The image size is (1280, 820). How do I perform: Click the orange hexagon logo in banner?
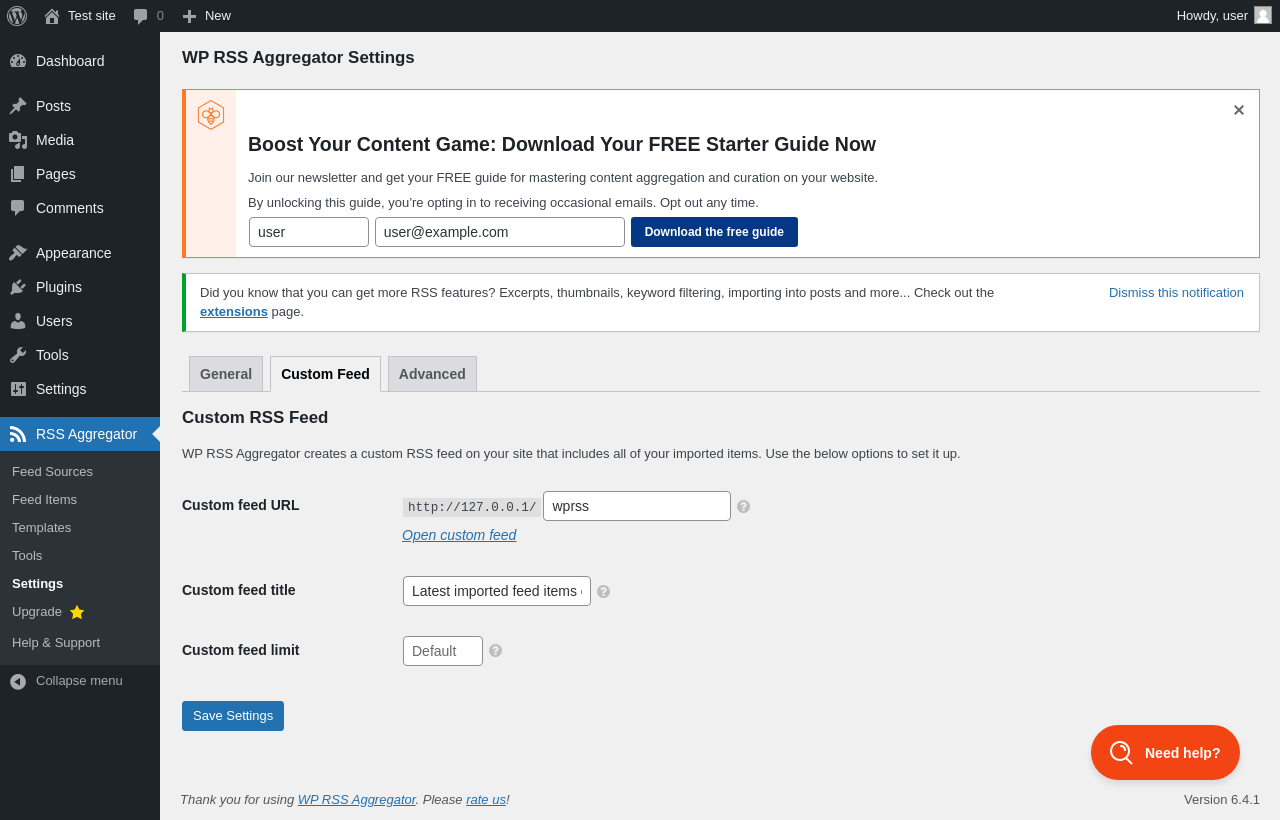tap(211, 115)
